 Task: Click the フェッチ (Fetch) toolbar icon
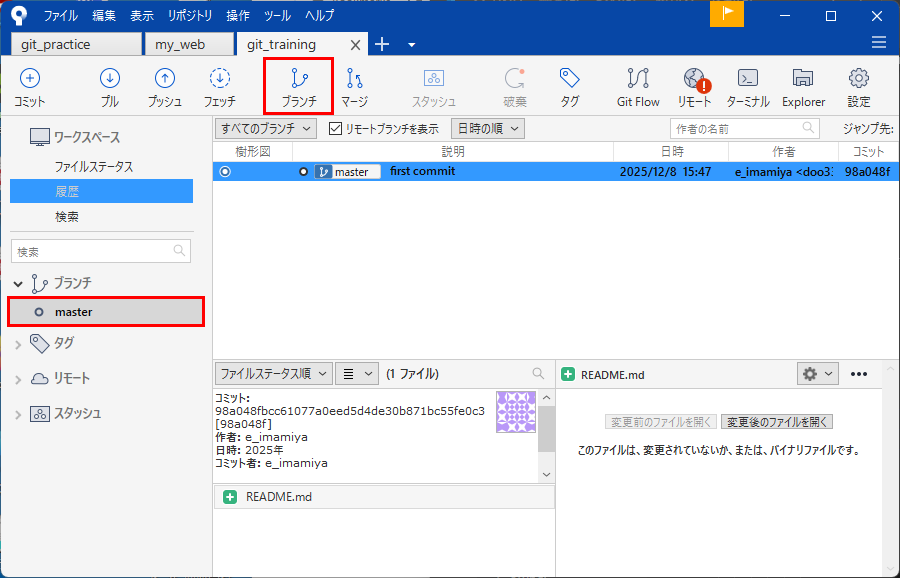pos(220,87)
